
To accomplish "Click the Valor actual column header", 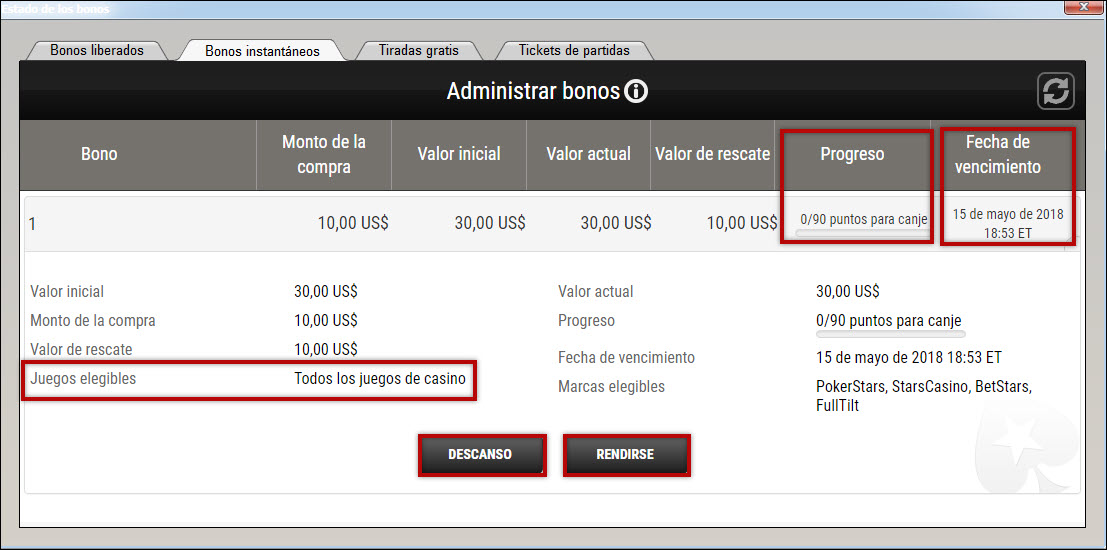I will pos(589,154).
